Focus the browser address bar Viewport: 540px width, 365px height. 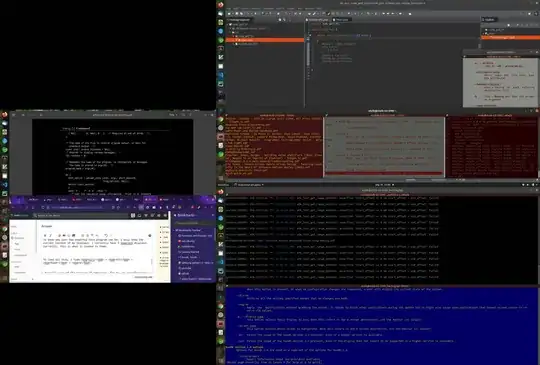tap(77, 208)
